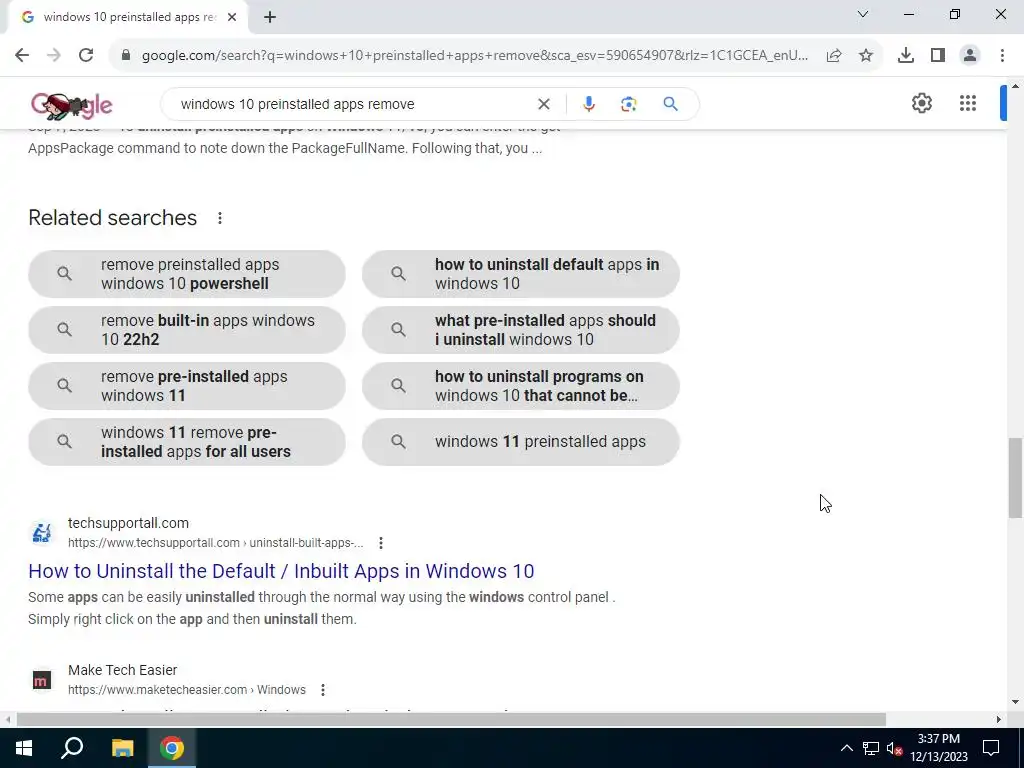
Task: Submit search with magnifier icon
Action: point(670,104)
